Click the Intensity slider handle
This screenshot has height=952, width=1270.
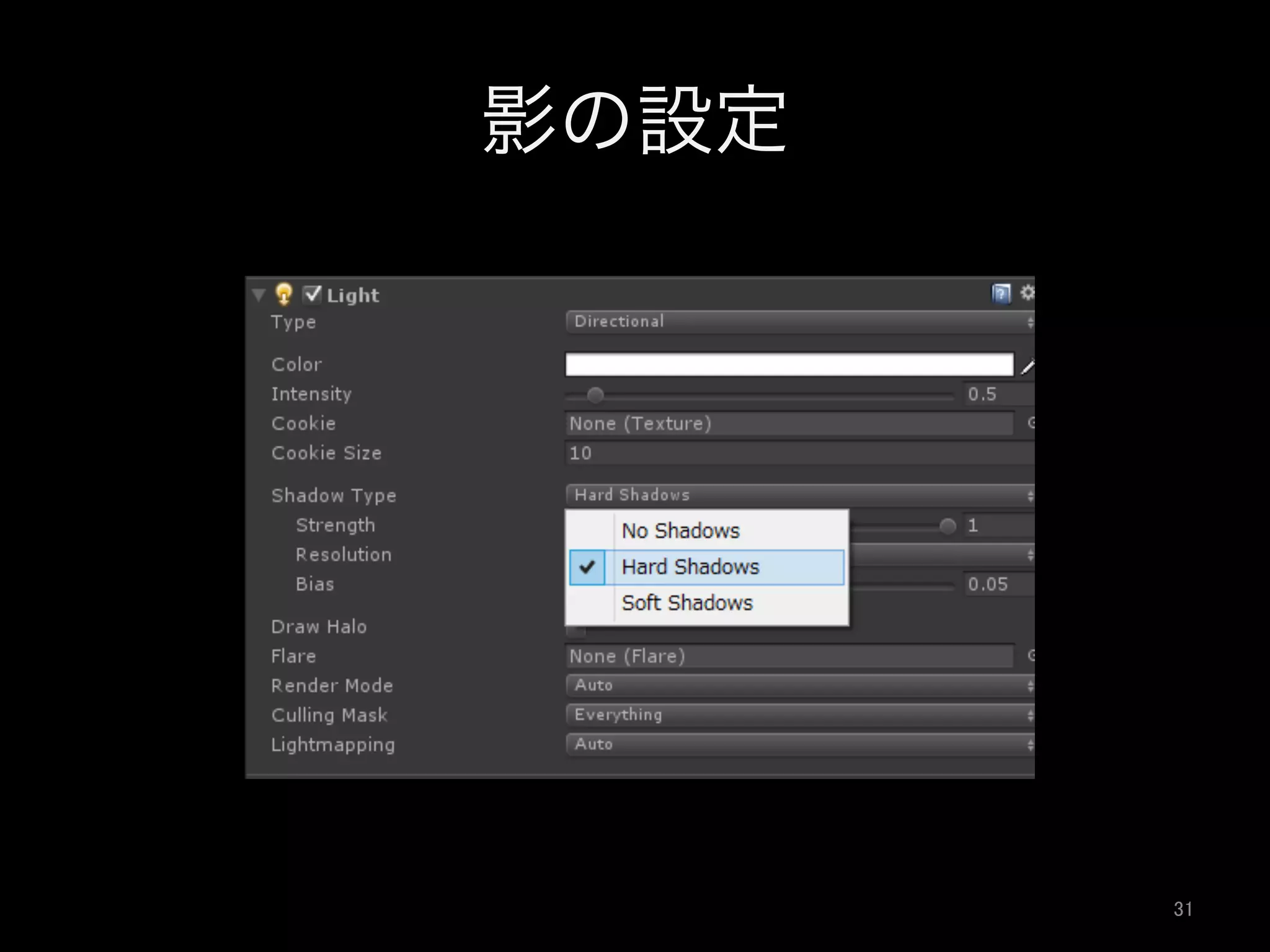coord(595,395)
